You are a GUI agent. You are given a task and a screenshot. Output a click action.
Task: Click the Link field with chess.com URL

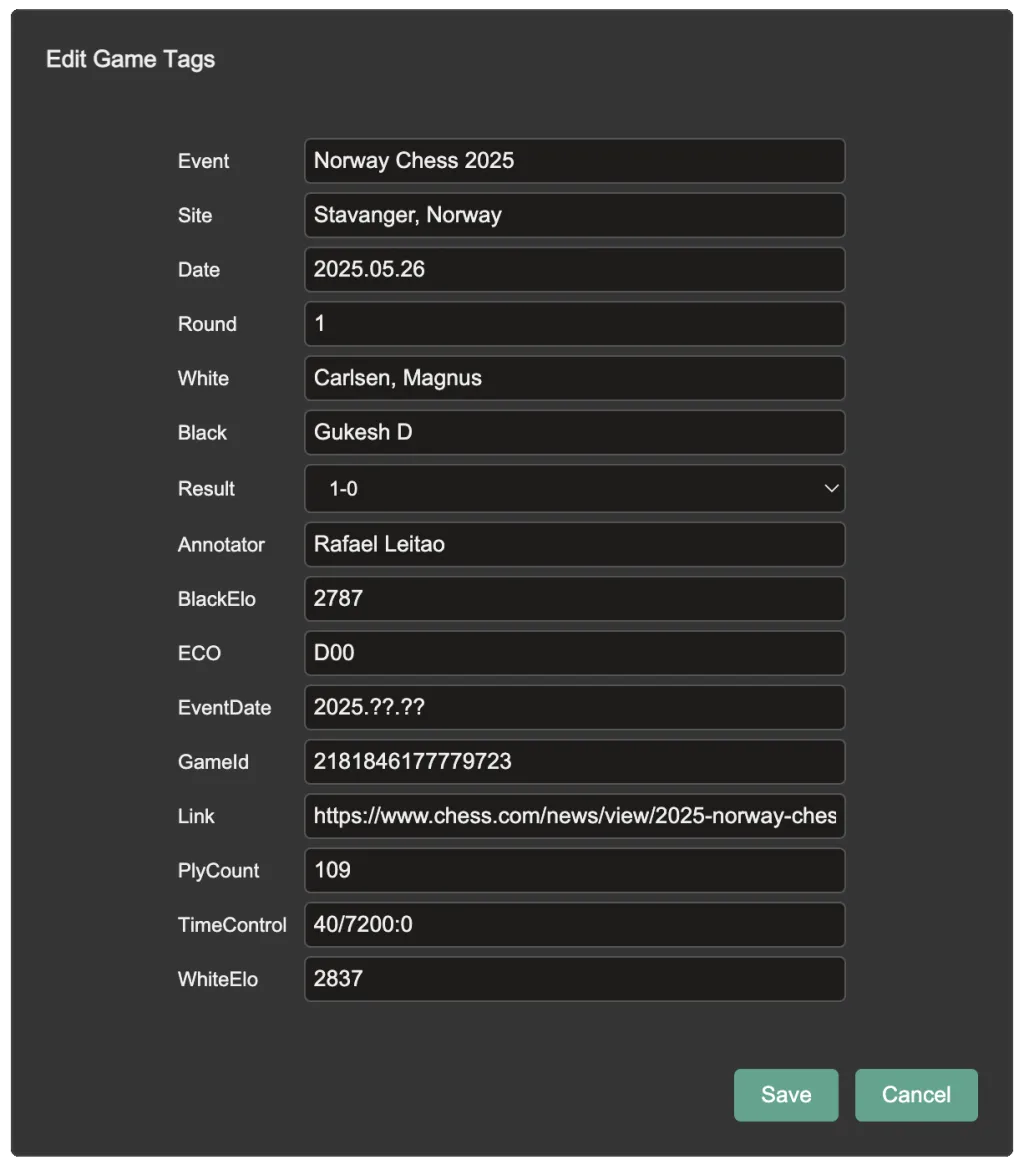pos(574,816)
